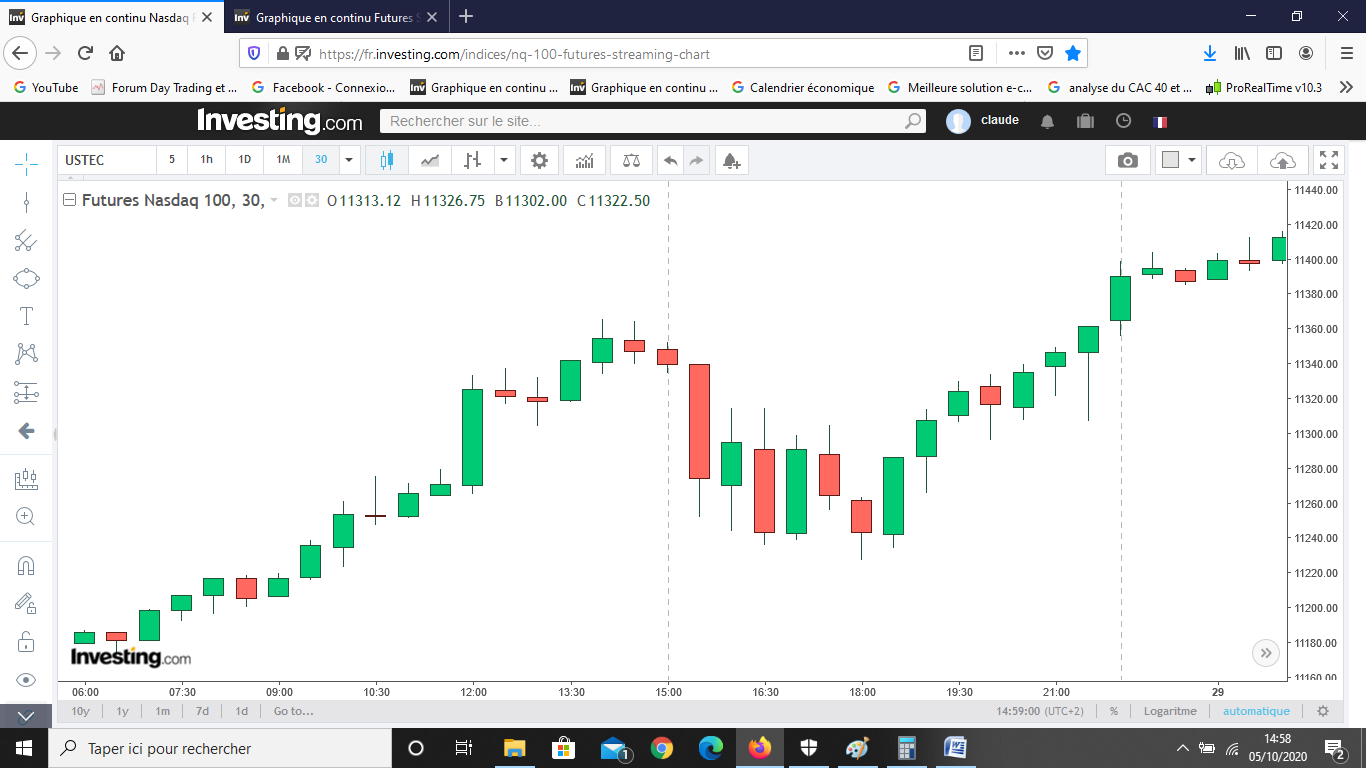Open the chart style dropdown arrow
The width and height of the screenshot is (1366, 768).
[x=504, y=160]
